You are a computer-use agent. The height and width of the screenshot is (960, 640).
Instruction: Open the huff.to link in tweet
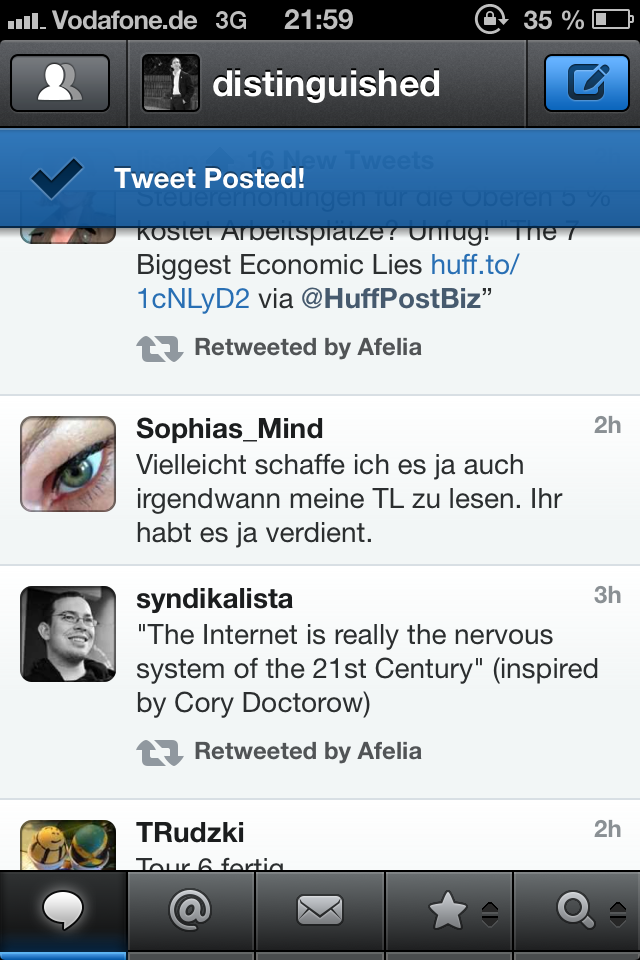point(475,266)
